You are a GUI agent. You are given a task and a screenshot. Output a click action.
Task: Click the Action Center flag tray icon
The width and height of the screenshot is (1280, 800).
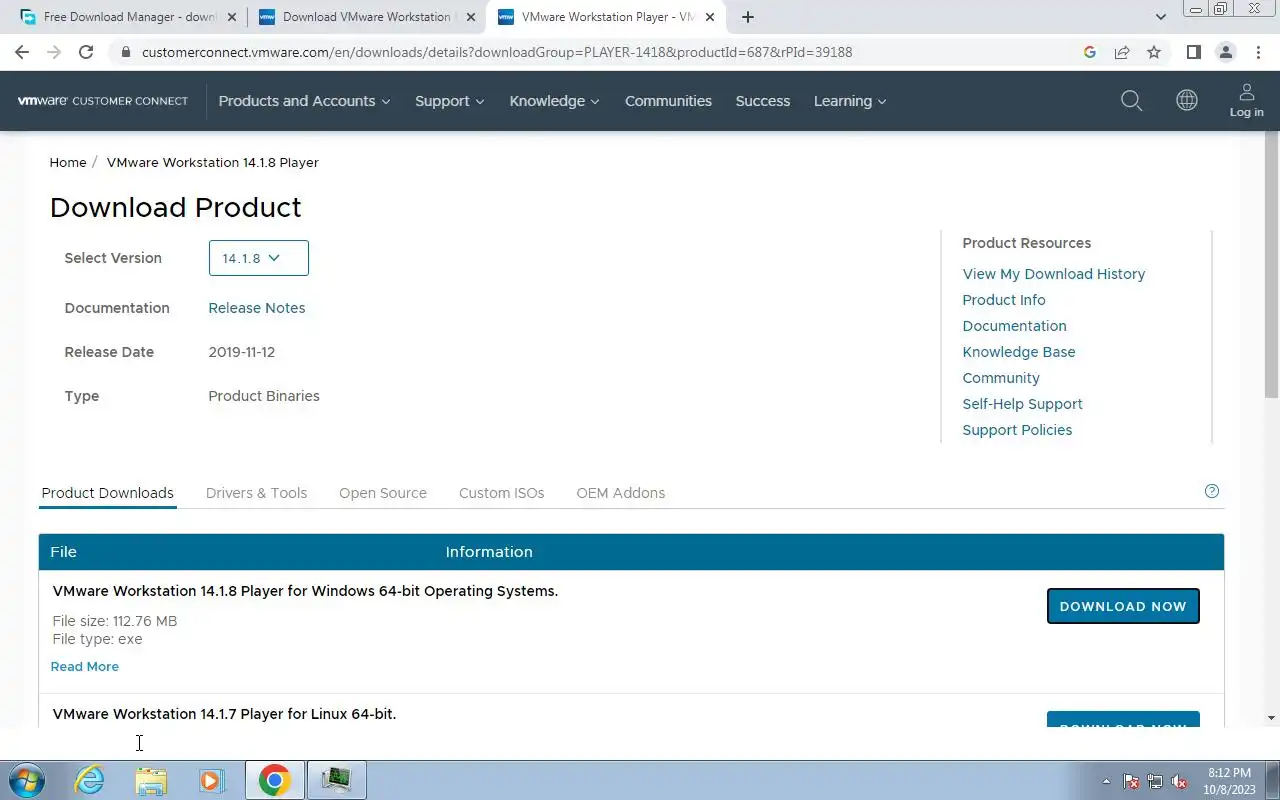[1132, 781]
